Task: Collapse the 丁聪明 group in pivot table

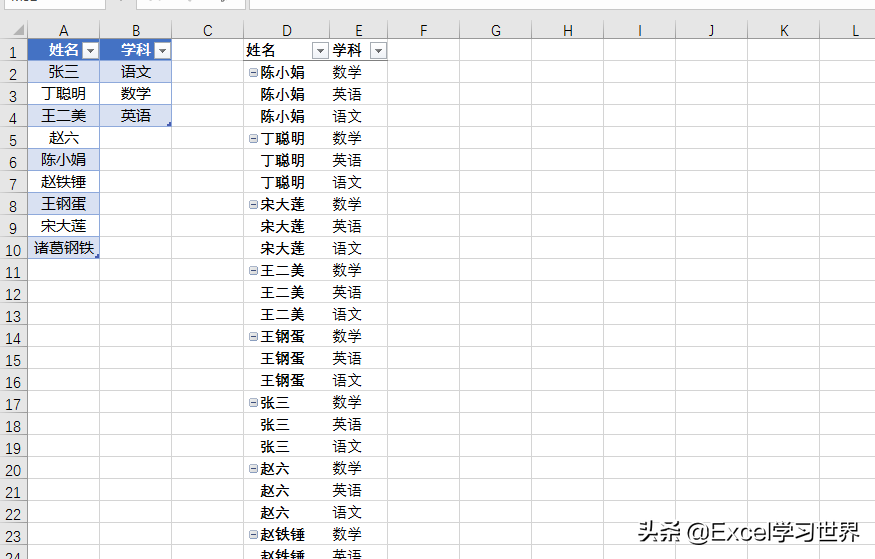Action: [x=253, y=138]
